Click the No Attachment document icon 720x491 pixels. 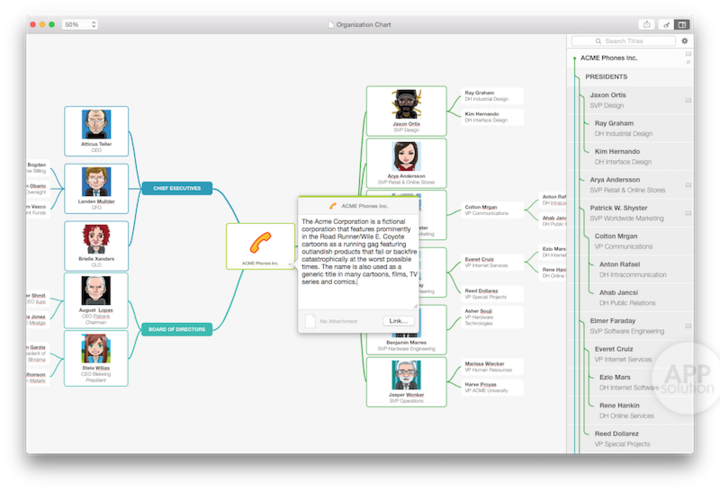(x=310, y=320)
